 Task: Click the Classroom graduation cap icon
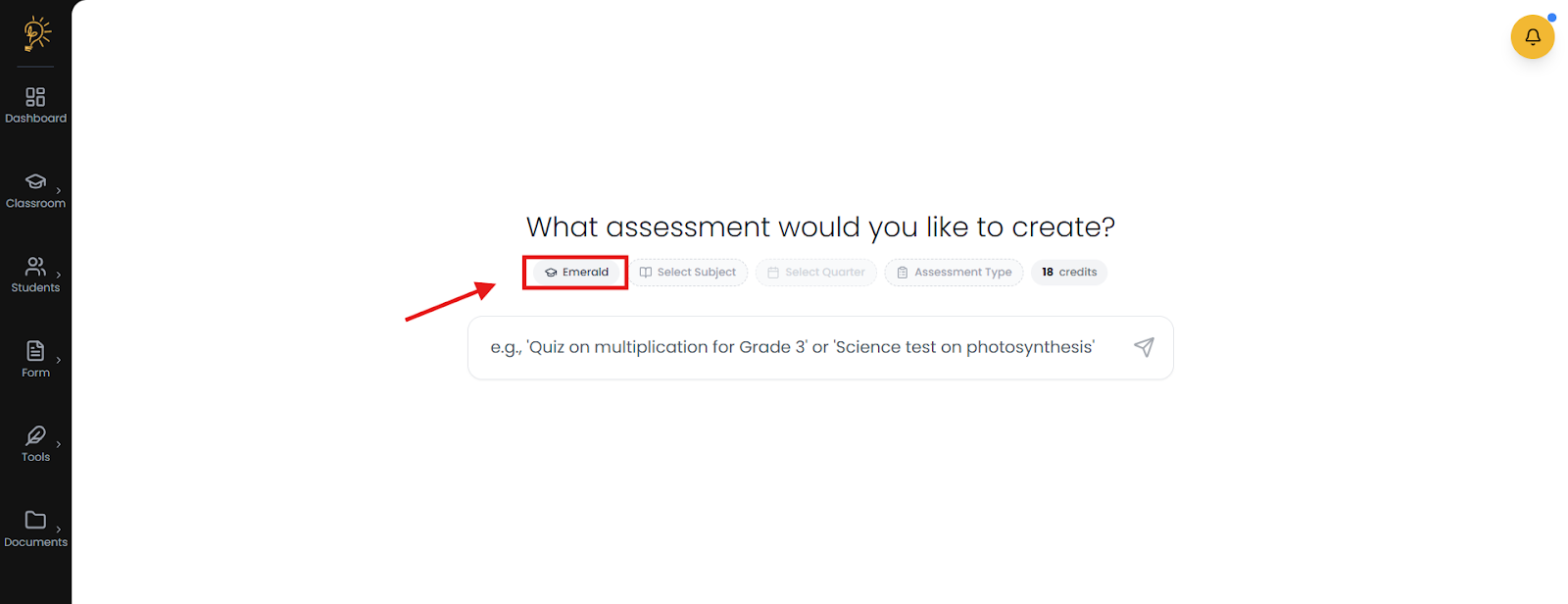click(35, 181)
